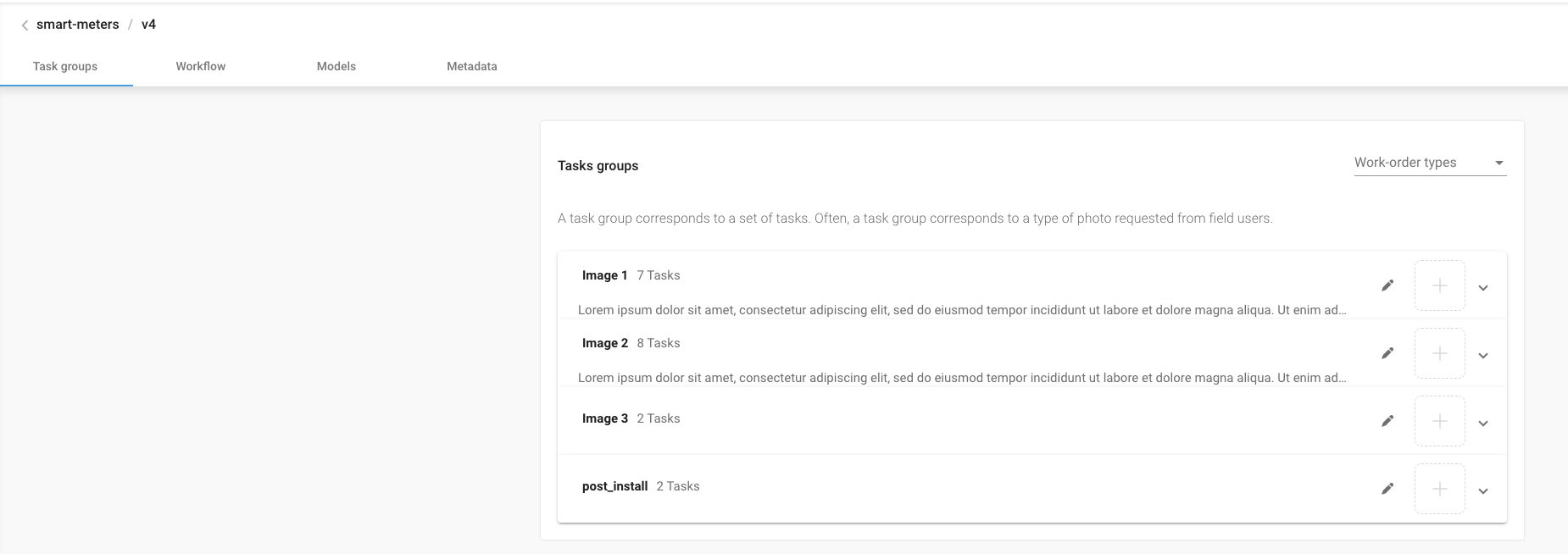Add a task to Image 2 group
1568x554 pixels.
[x=1439, y=353]
